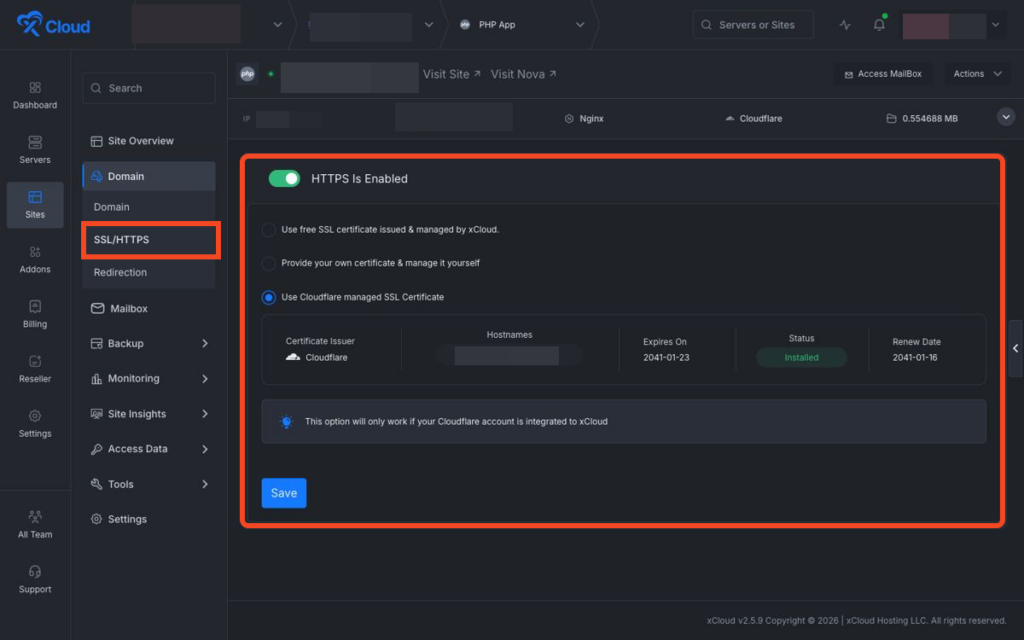Open the SSL/HTTPS submenu entry
1024x640 pixels.
pos(150,240)
